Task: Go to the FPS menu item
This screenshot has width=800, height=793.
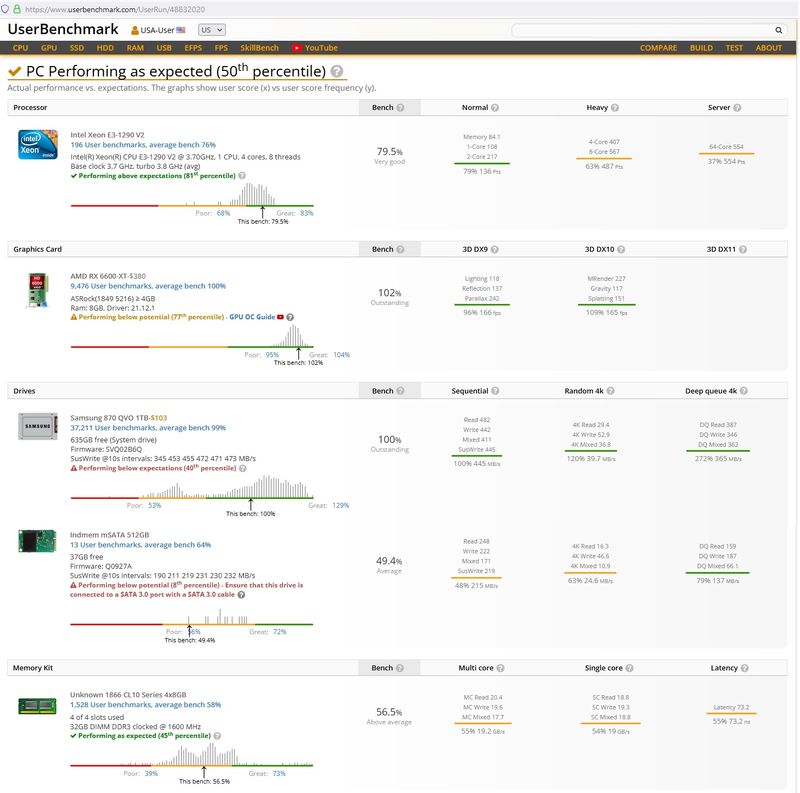Action: click(221, 48)
